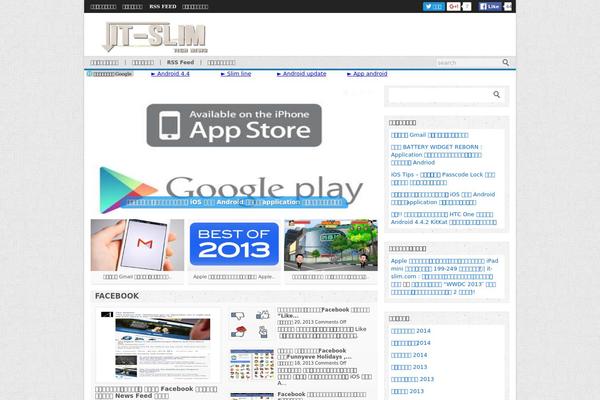This screenshot has width=600, height=400.
Task: Open the second 2014 archive month link
Action: [411, 343]
